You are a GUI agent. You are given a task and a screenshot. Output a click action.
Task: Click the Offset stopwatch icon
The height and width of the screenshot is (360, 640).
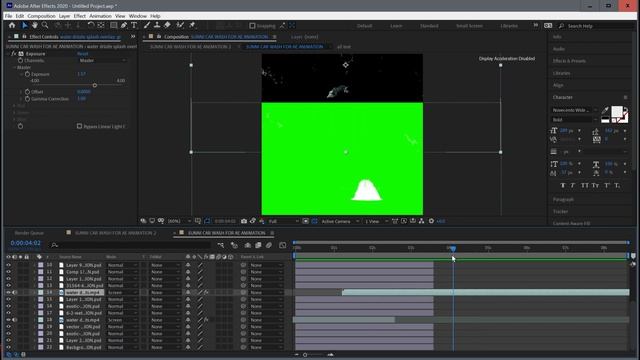coord(27,92)
